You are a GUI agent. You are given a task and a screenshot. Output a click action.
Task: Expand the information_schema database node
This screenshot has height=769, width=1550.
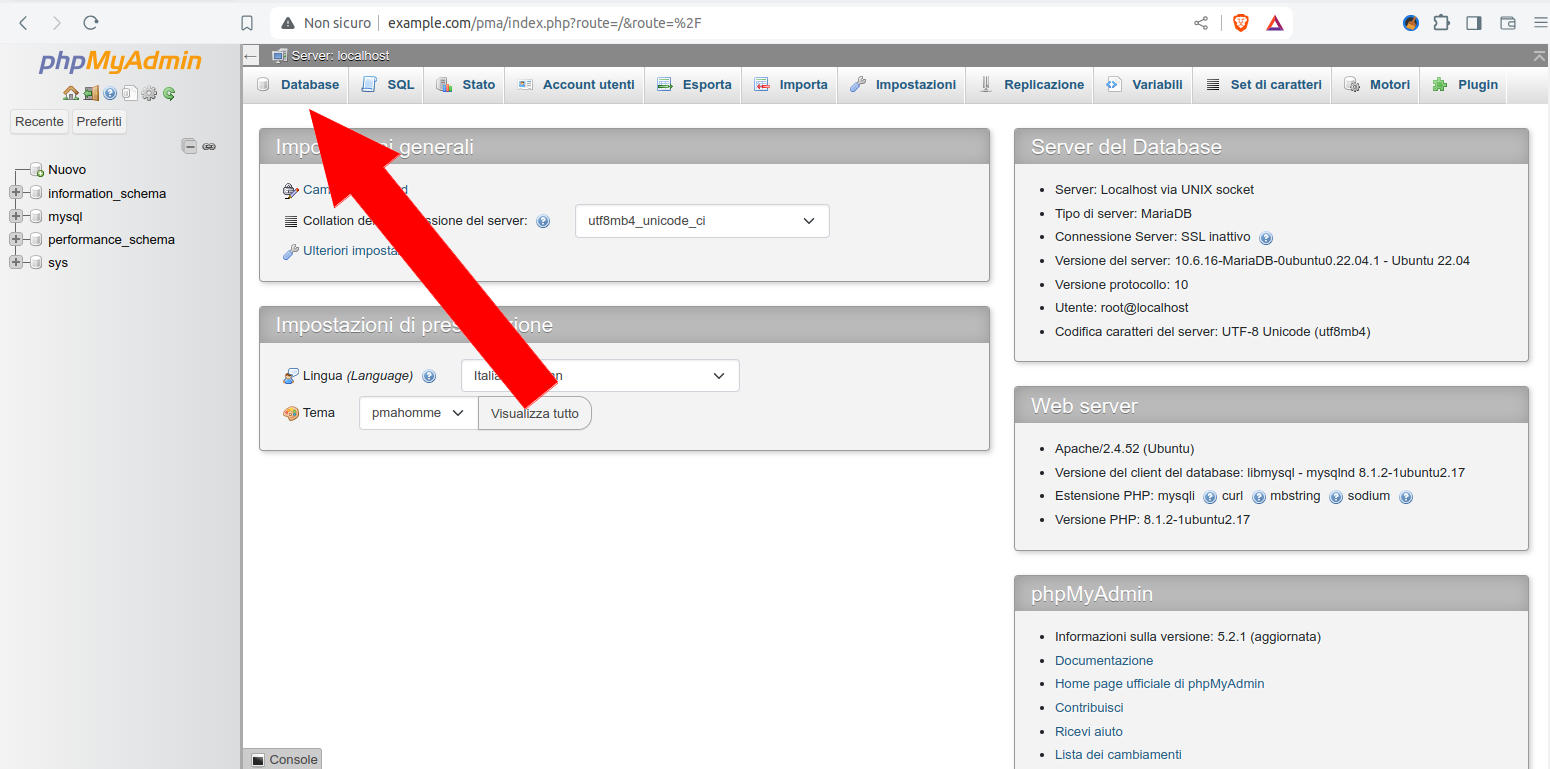[15, 193]
